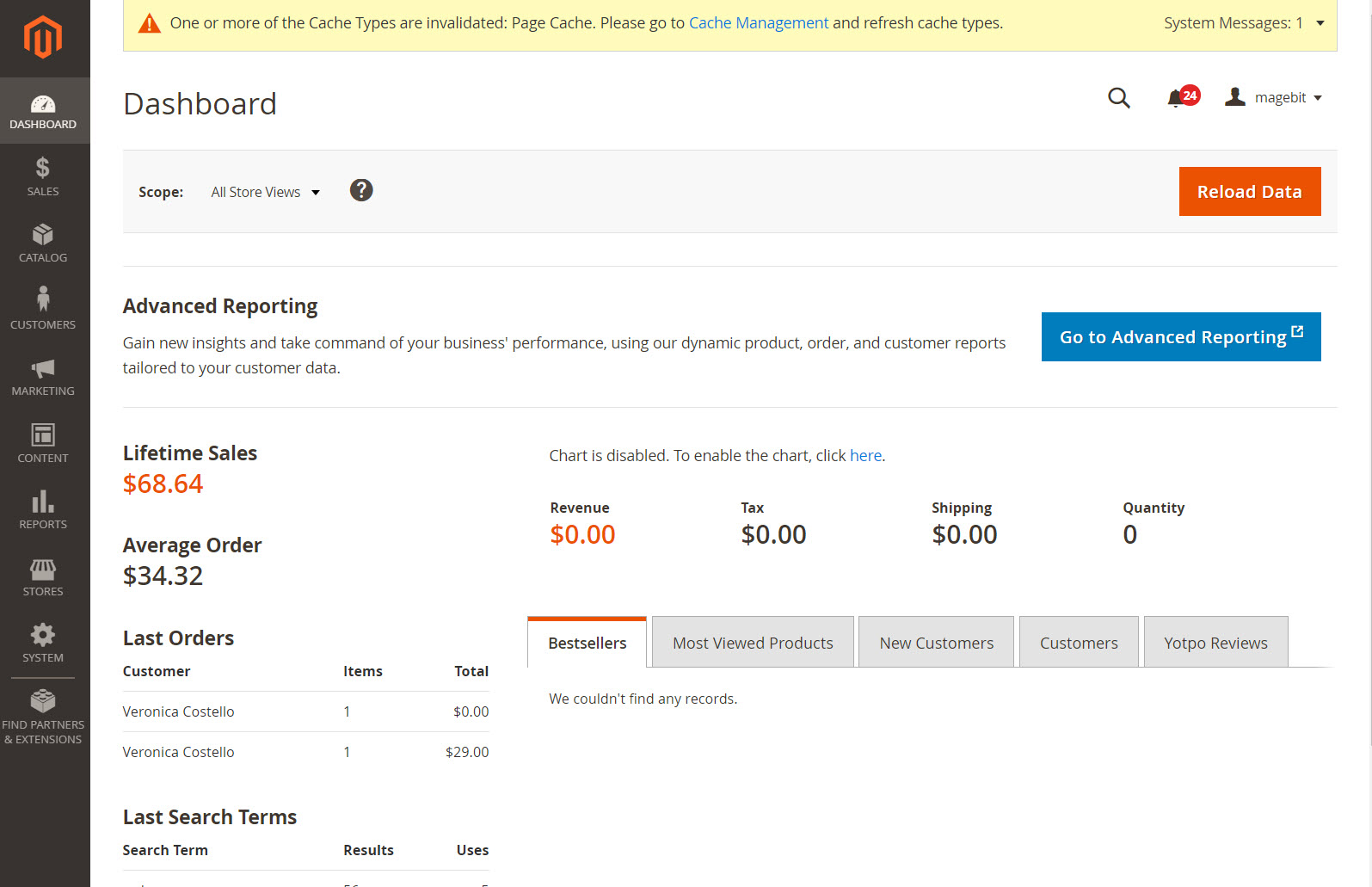Expand the System Messages dropdown
The width and height of the screenshot is (1372, 887).
[1242, 23]
